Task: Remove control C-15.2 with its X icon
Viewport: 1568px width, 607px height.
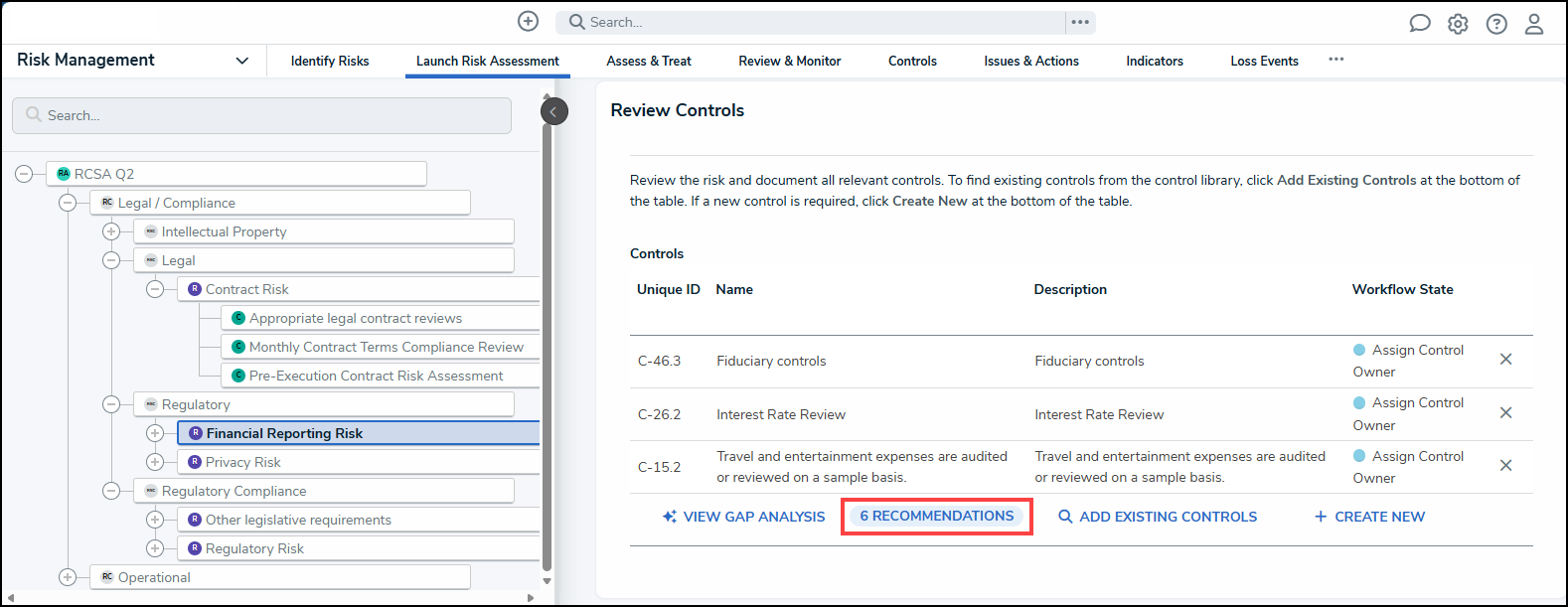Action: [1505, 465]
